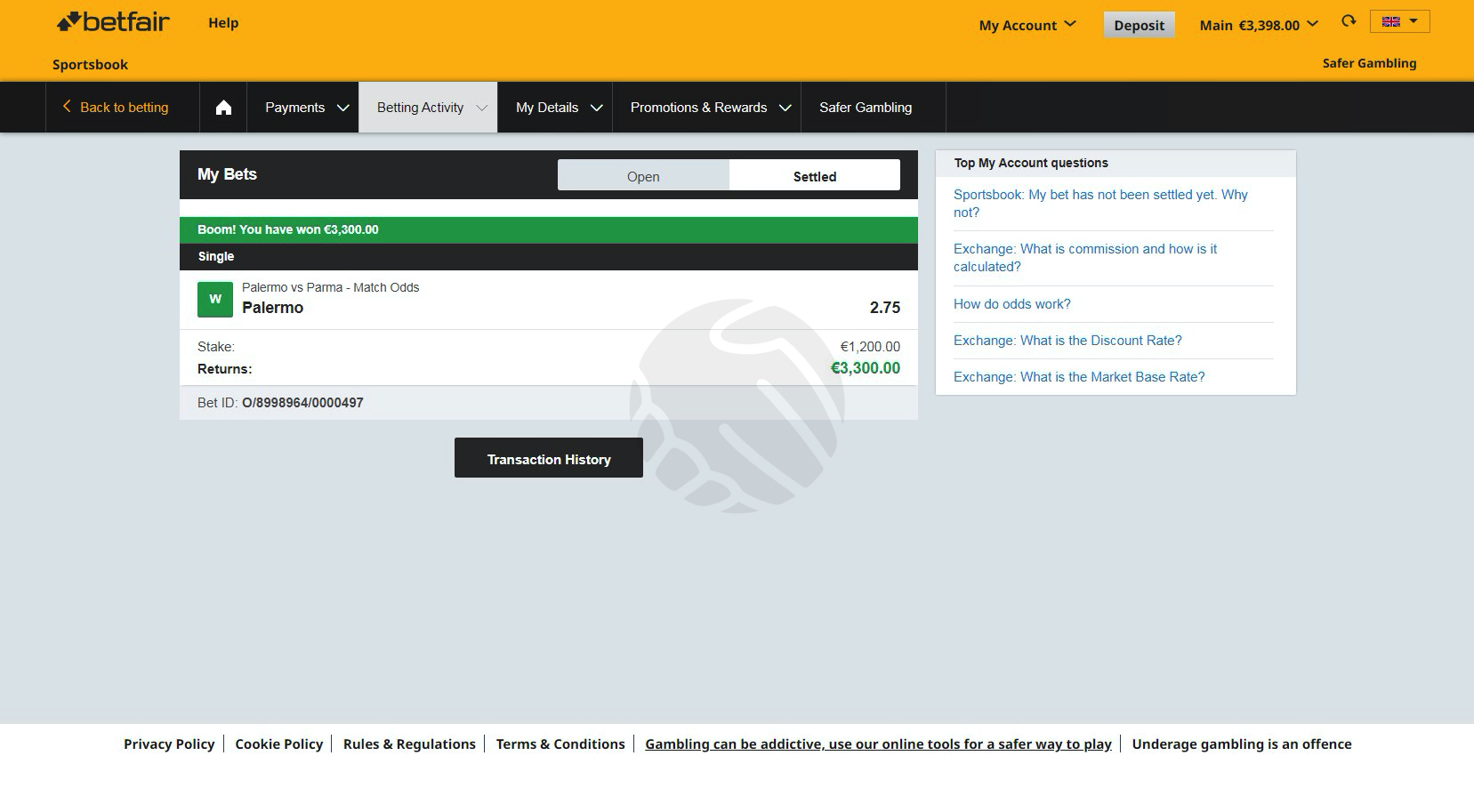This screenshot has height=812, width=1474.
Task: Expand the Main €3,398.00 balance dropdown
Action: tap(1259, 25)
